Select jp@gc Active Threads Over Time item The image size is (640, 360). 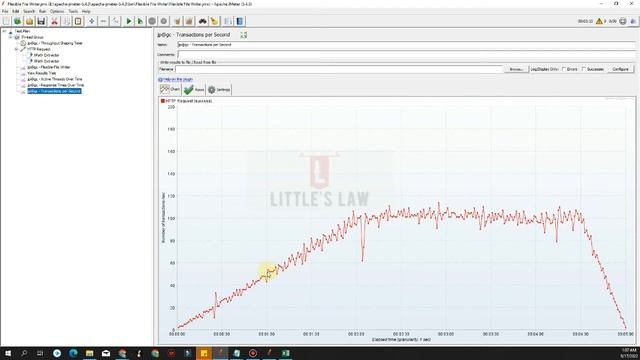pos(55,79)
